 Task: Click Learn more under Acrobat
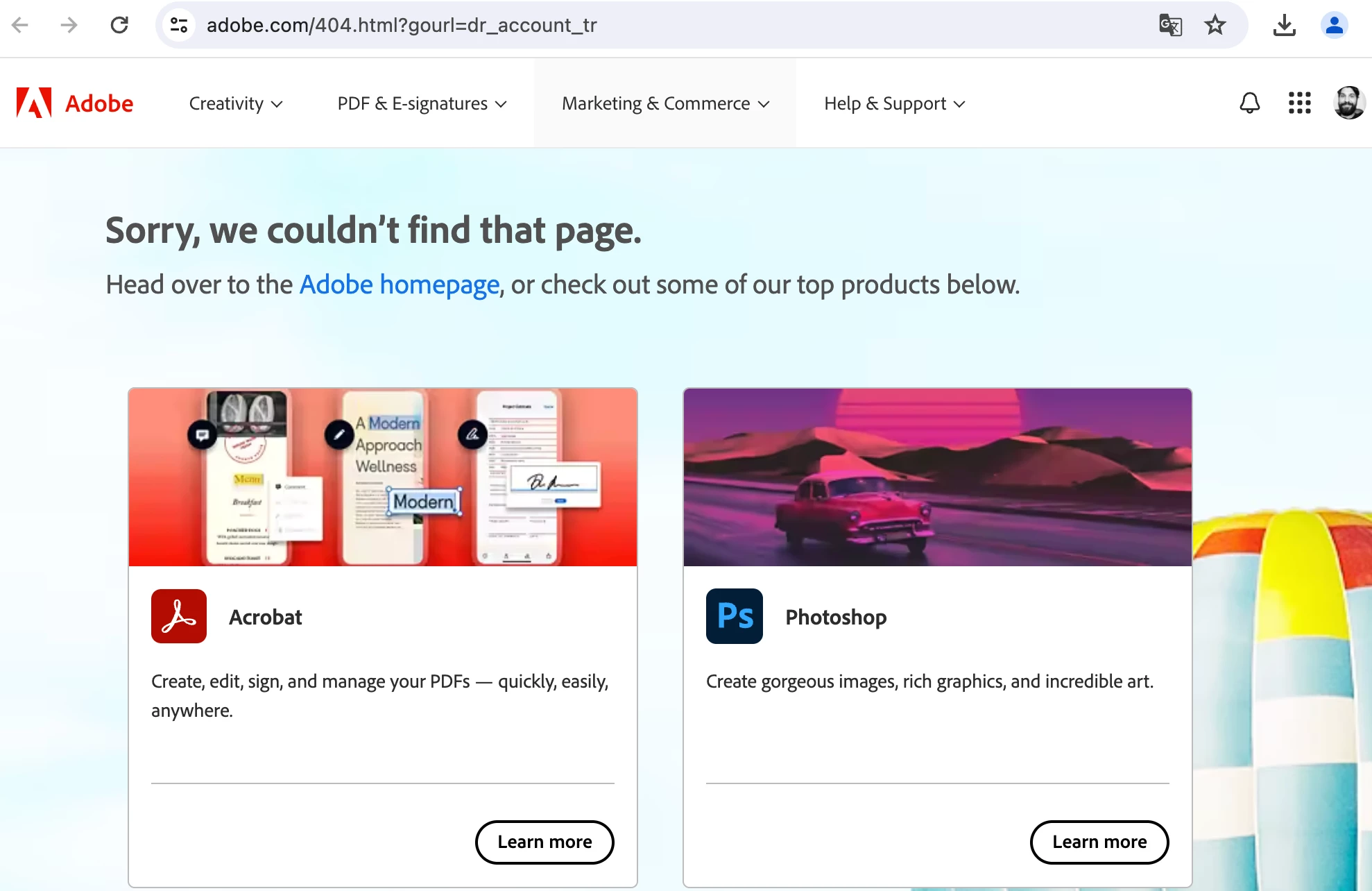tap(544, 842)
